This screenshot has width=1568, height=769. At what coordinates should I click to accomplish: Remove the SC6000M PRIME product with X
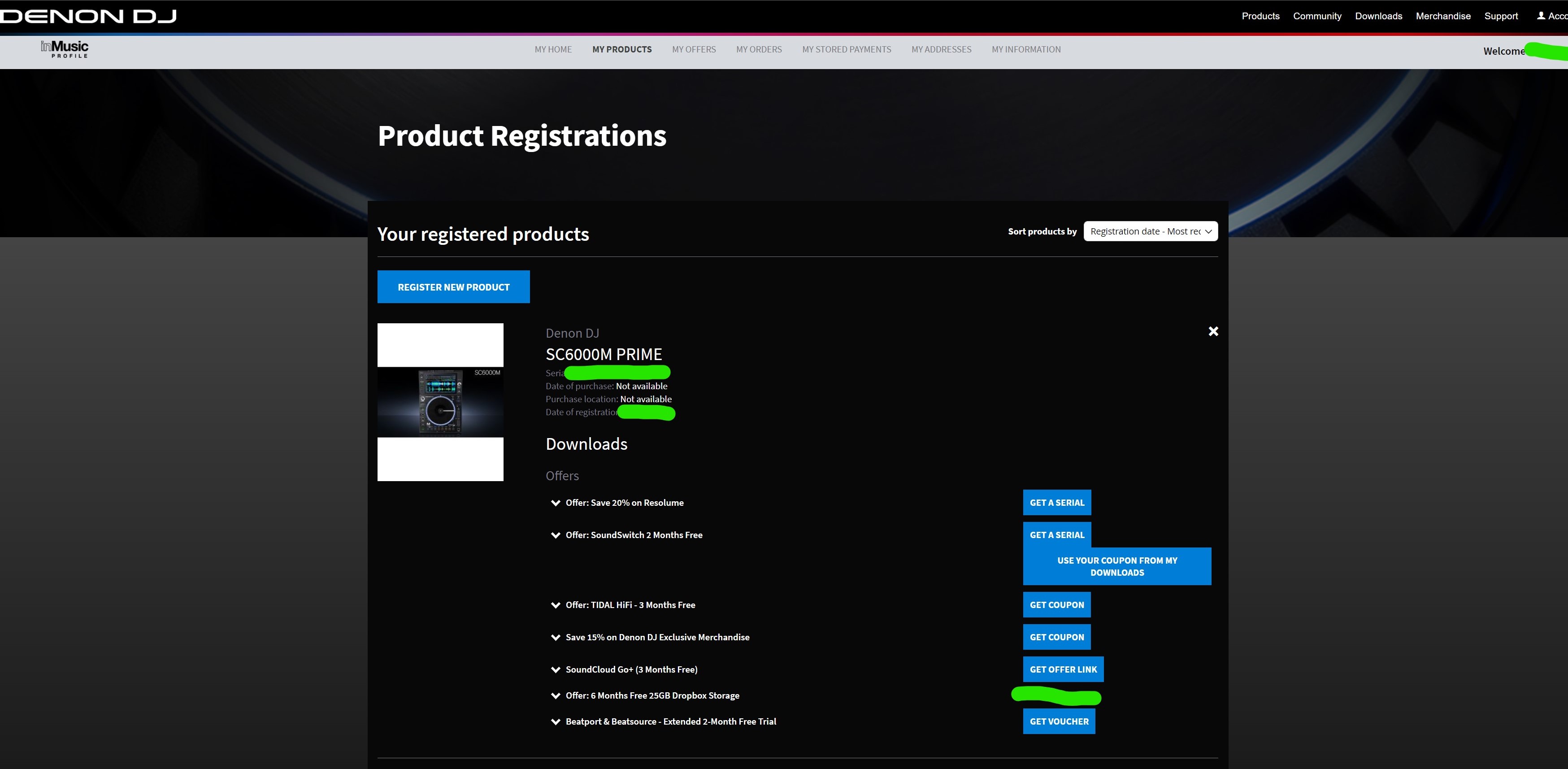click(1213, 331)
